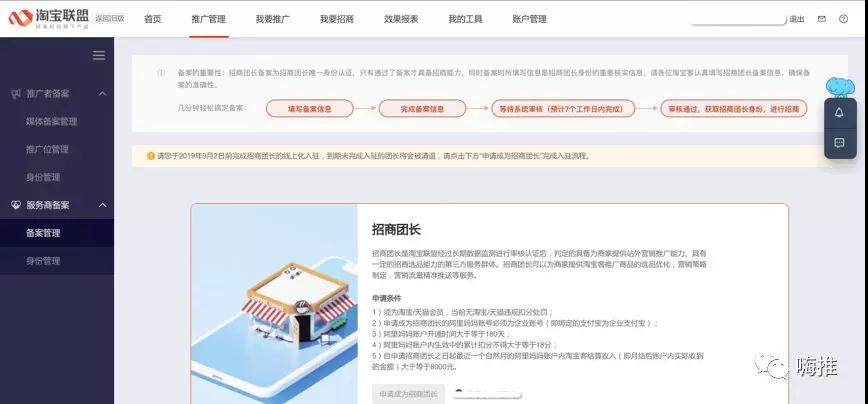The height and width of the screenshot is (404, 868).
Task: Click condition text 阿里妈妈账户开通时间大于等于180天
Action: 441,334
